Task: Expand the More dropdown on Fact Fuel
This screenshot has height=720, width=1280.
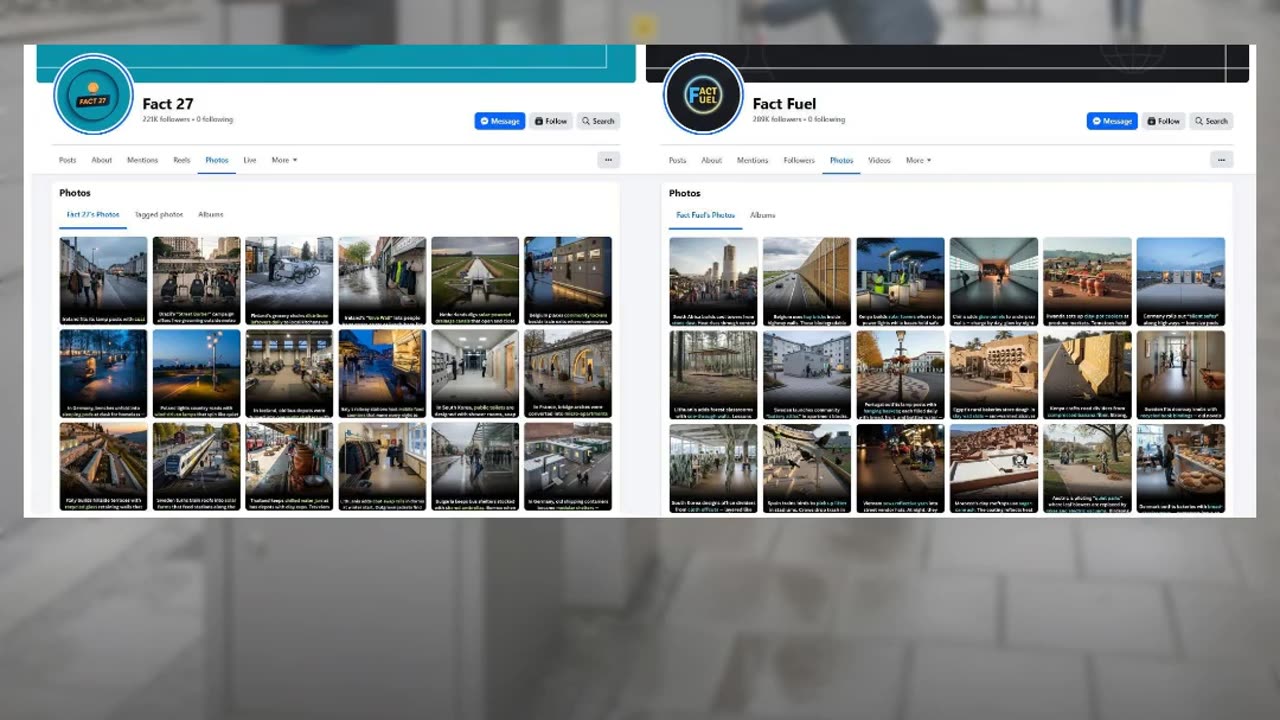Action: 918,160
